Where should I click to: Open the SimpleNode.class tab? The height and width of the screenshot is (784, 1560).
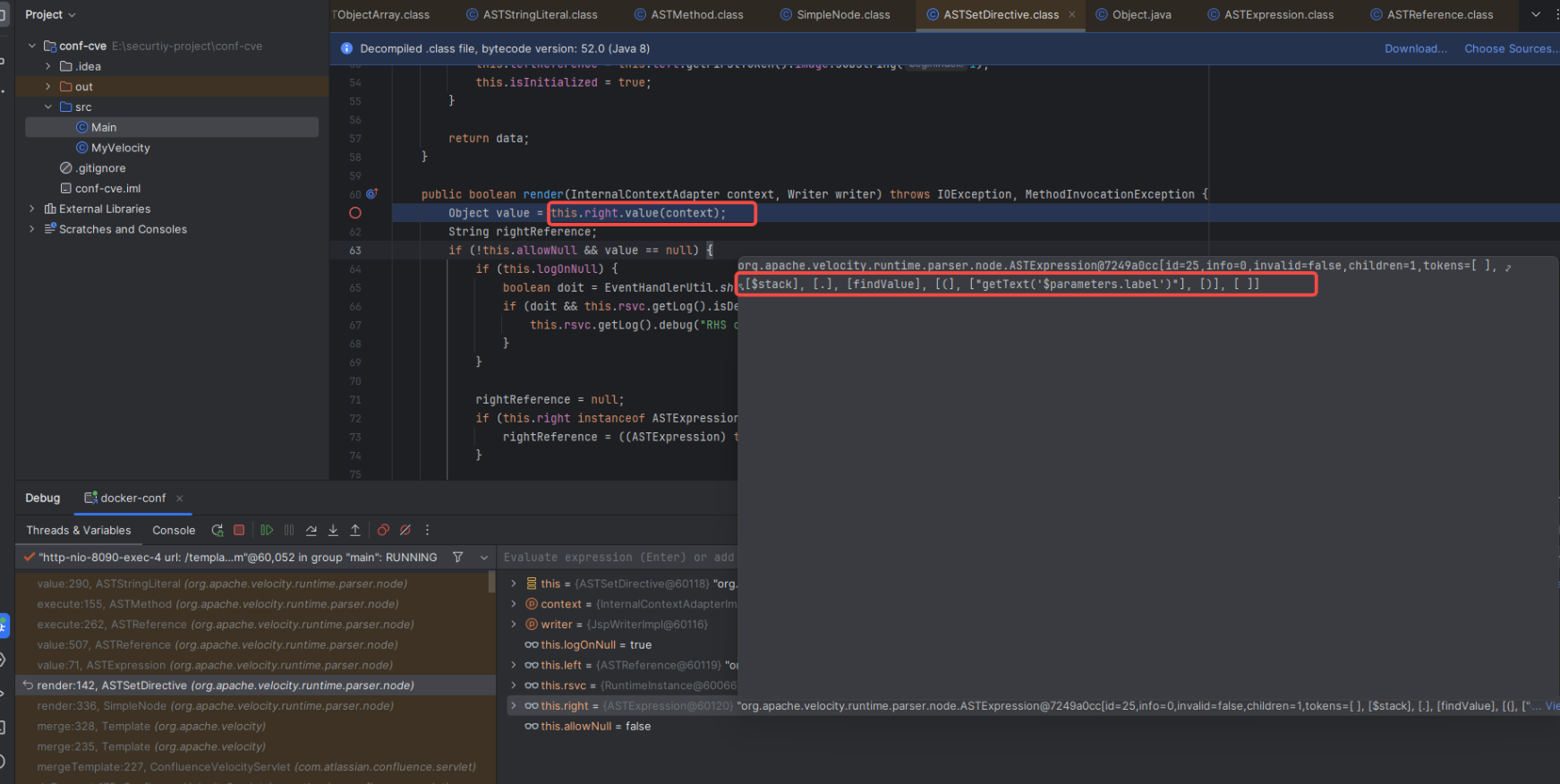[835, 14]
